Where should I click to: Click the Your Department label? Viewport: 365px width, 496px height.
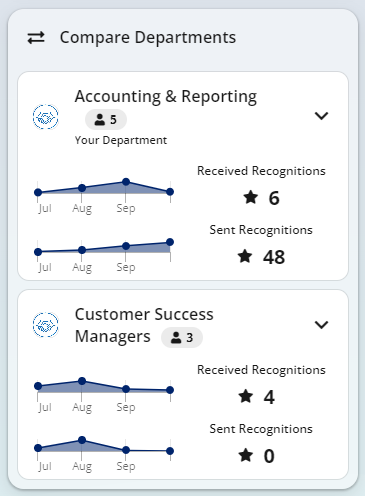(121, 140)
